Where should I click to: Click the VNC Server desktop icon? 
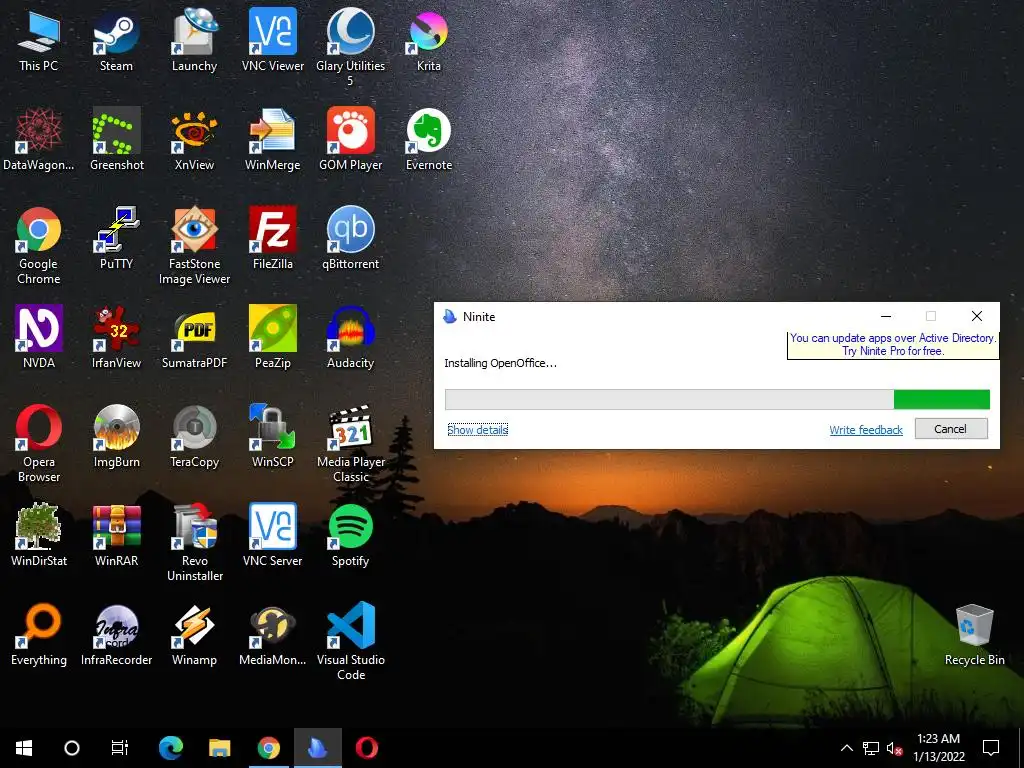pos(272,535)
